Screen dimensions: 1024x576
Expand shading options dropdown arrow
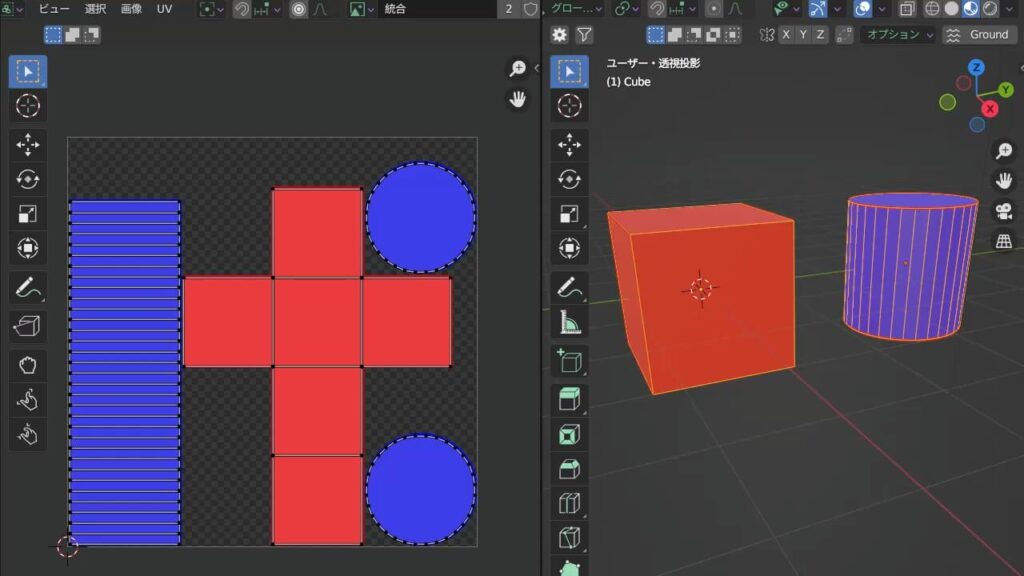pyautogui.click(x=1009, y=9)
